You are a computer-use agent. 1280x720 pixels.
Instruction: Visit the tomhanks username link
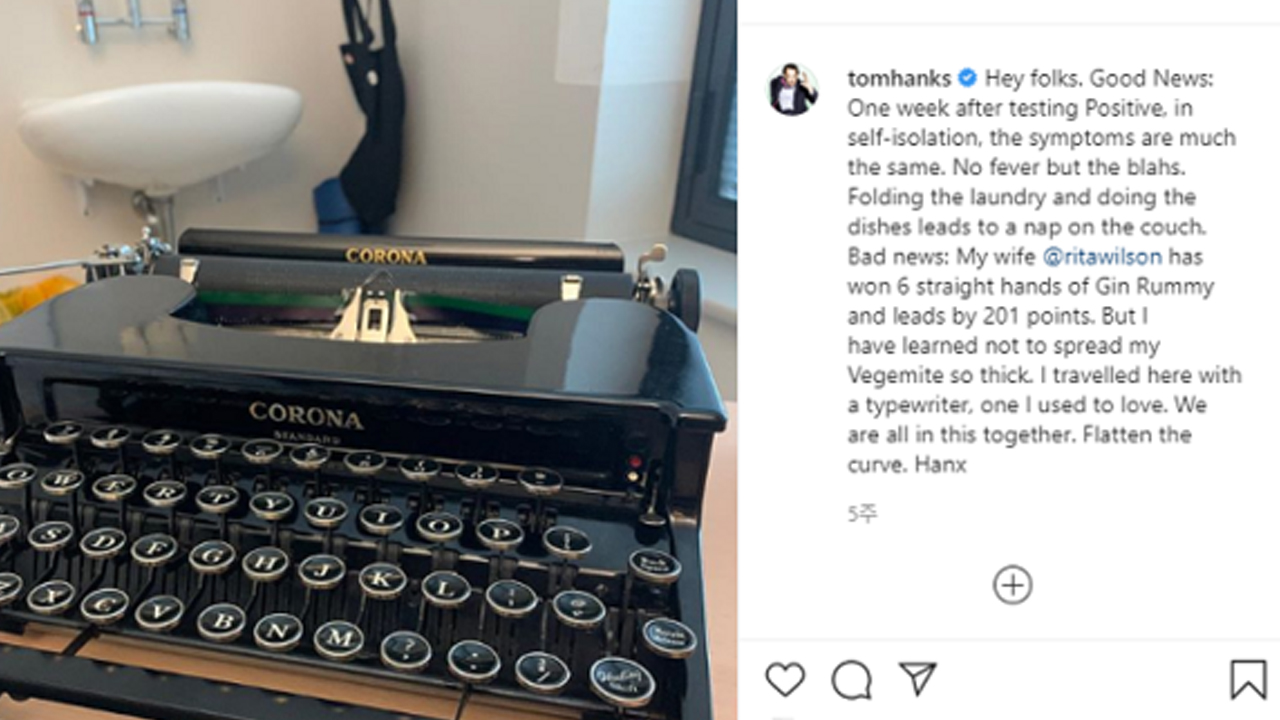click(899, 78)
